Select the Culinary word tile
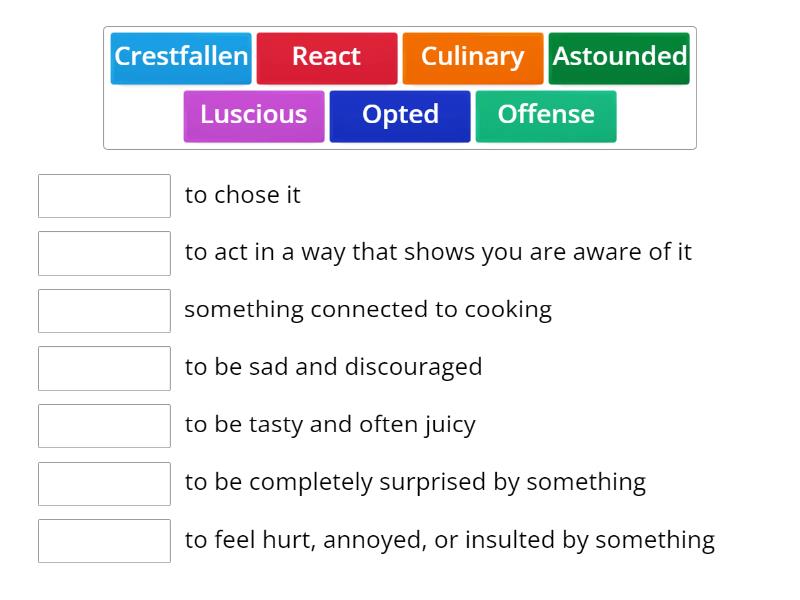Image resolution: width=800 pixels, height=600 pixels. point(472,57)
